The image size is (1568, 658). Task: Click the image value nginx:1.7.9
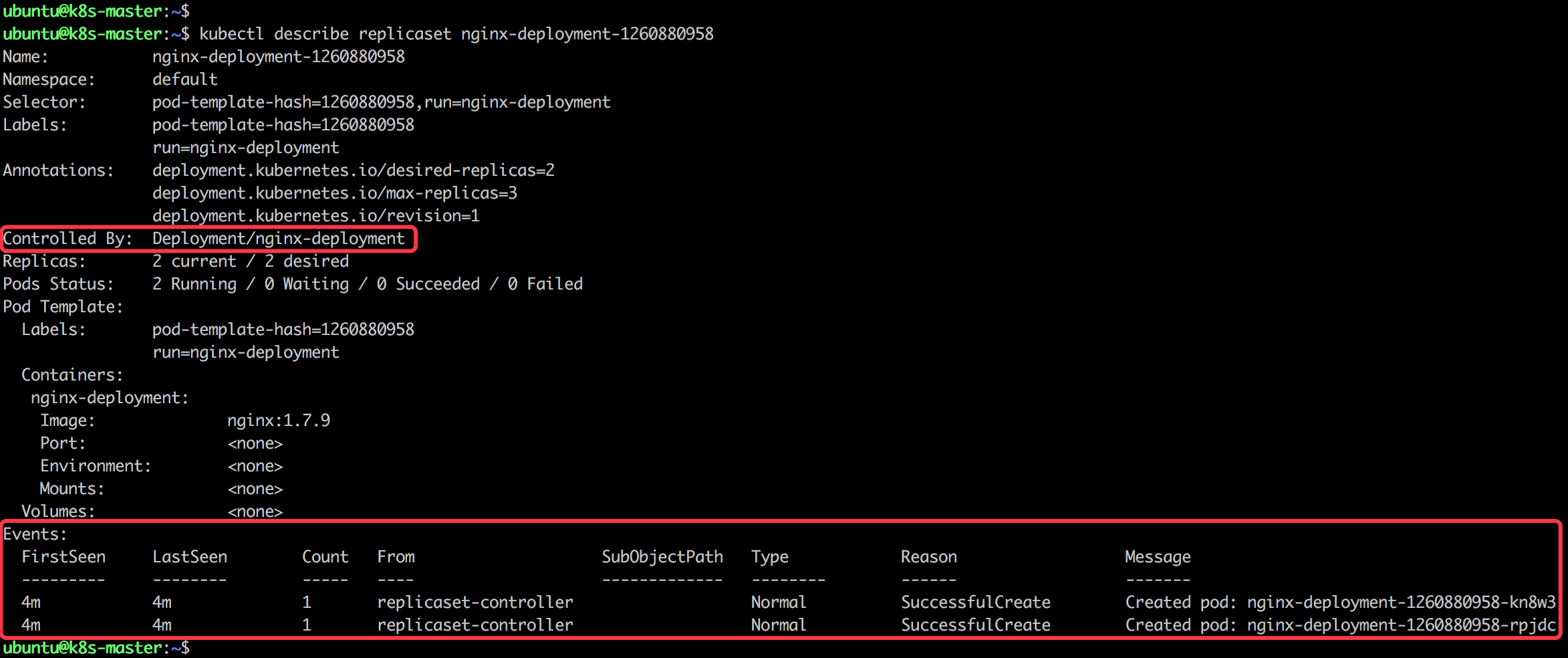(279, 421)
